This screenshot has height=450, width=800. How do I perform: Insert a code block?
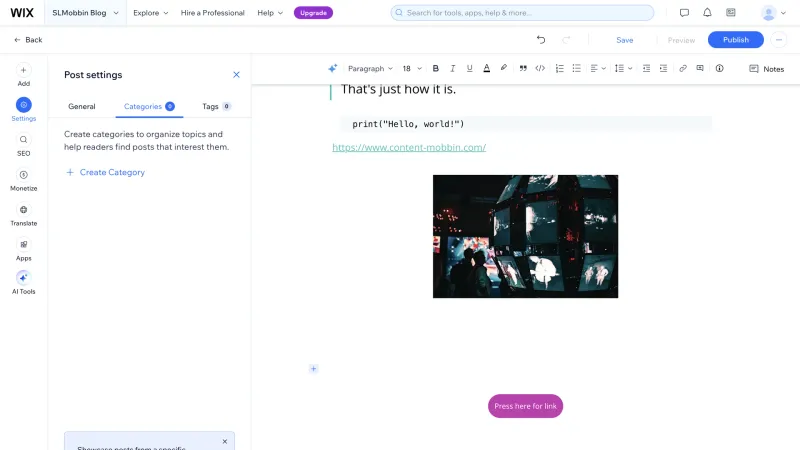[x=540, y=68]
